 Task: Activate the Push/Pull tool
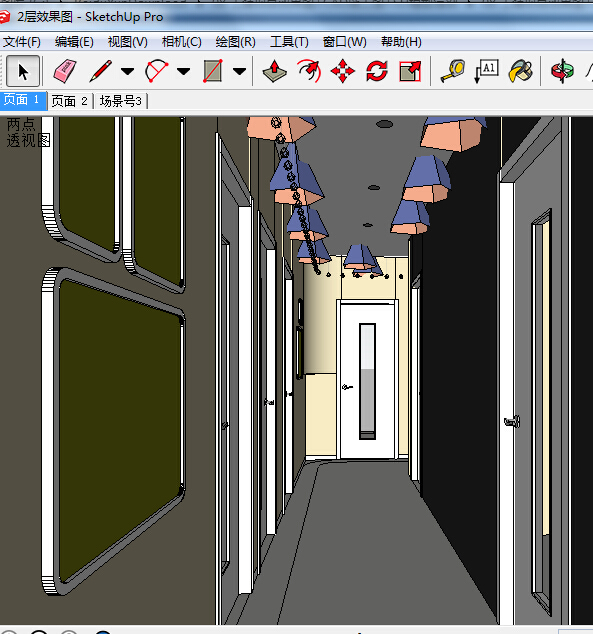click(274, 71)
